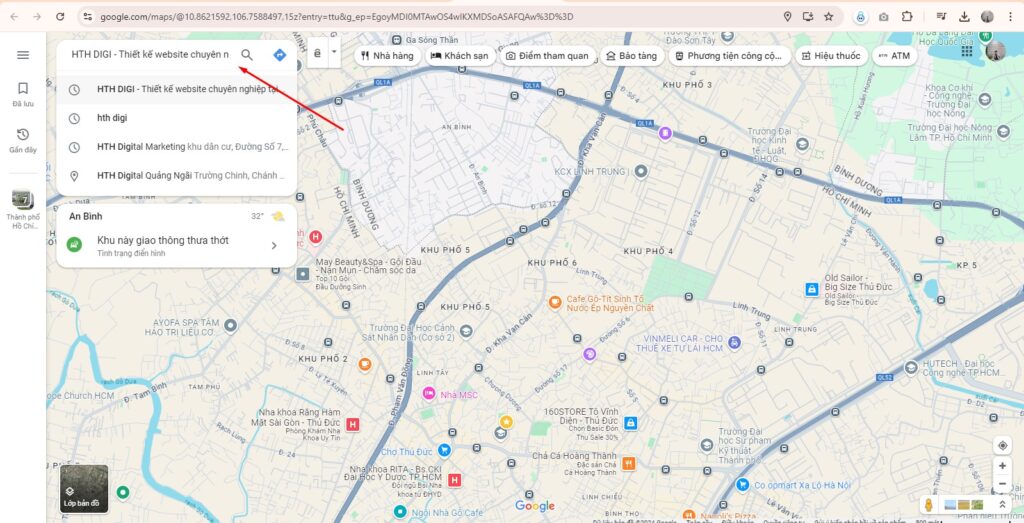Select suggestion HTH DIGI - Thiết kế website

[177, 89]
